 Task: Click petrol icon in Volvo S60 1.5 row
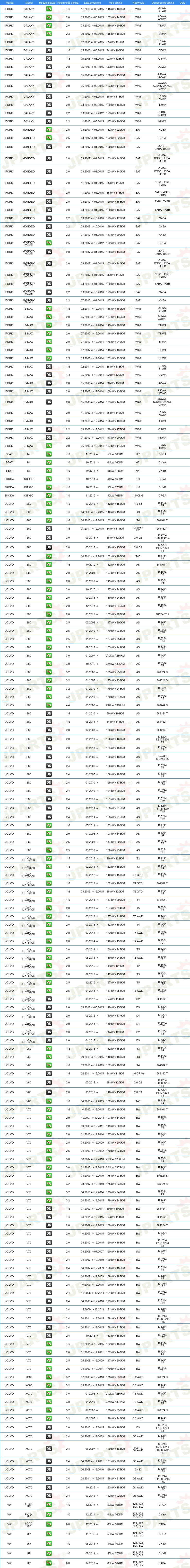point(49,504)
